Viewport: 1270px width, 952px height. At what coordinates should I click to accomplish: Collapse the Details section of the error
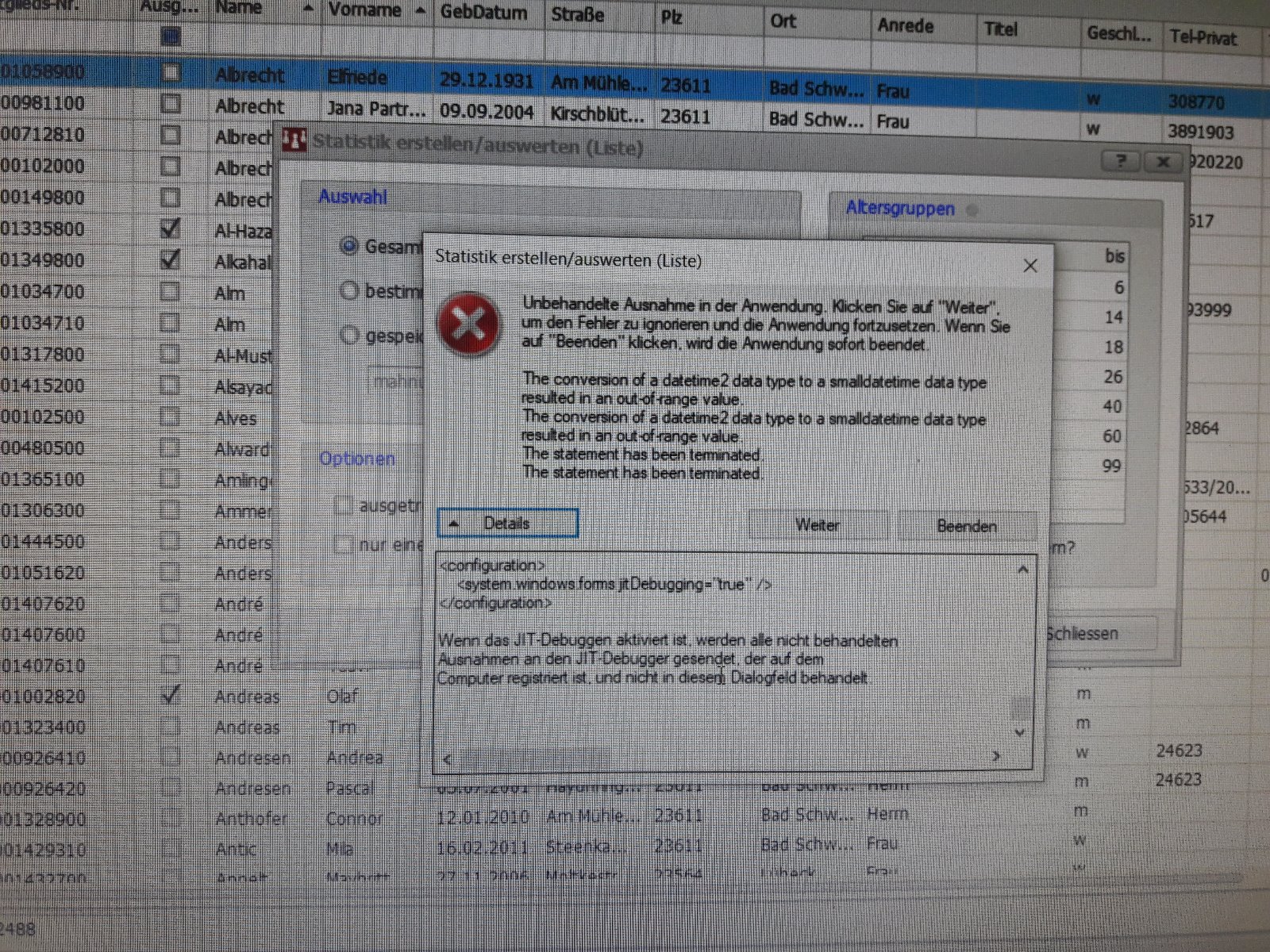(506, 524)
